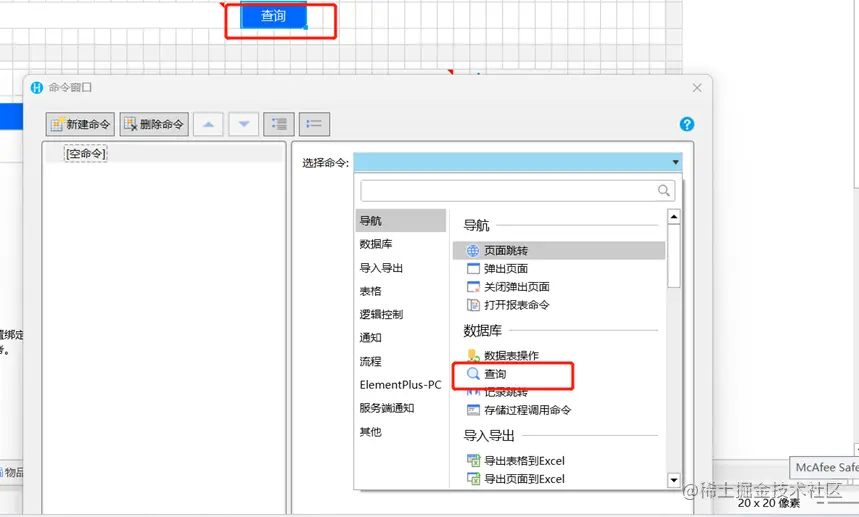
Task: Move command up with the up arrow button
Action: [208, 124]
